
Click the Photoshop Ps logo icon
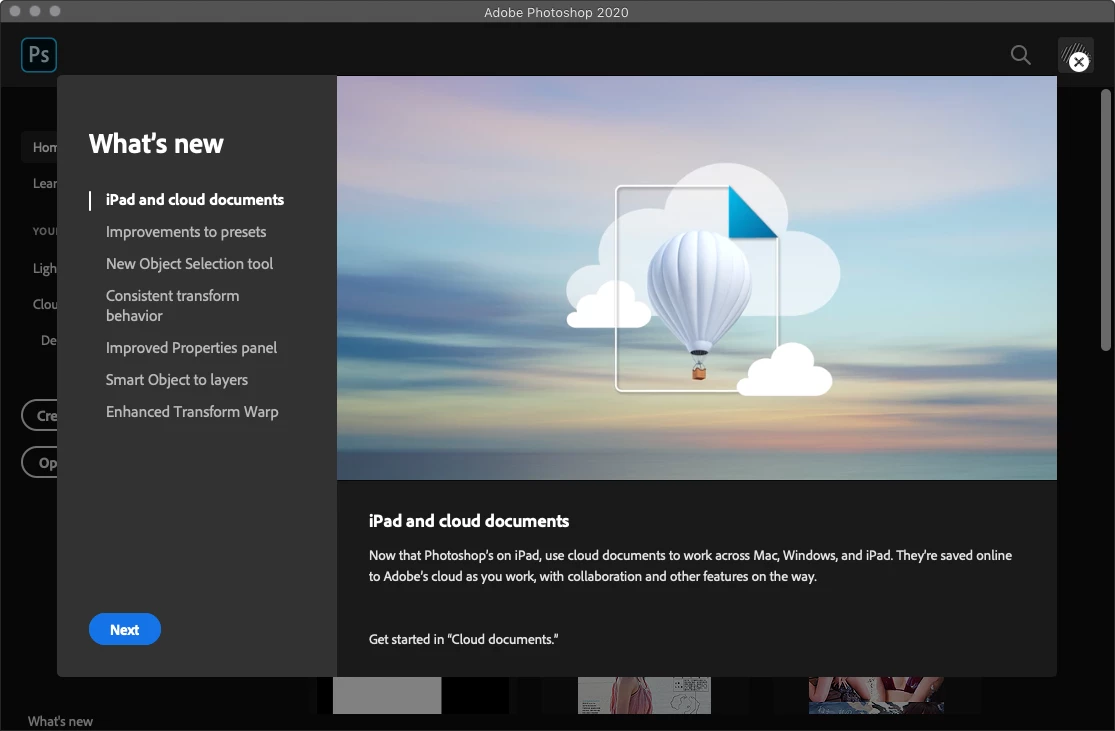point(38,55)
